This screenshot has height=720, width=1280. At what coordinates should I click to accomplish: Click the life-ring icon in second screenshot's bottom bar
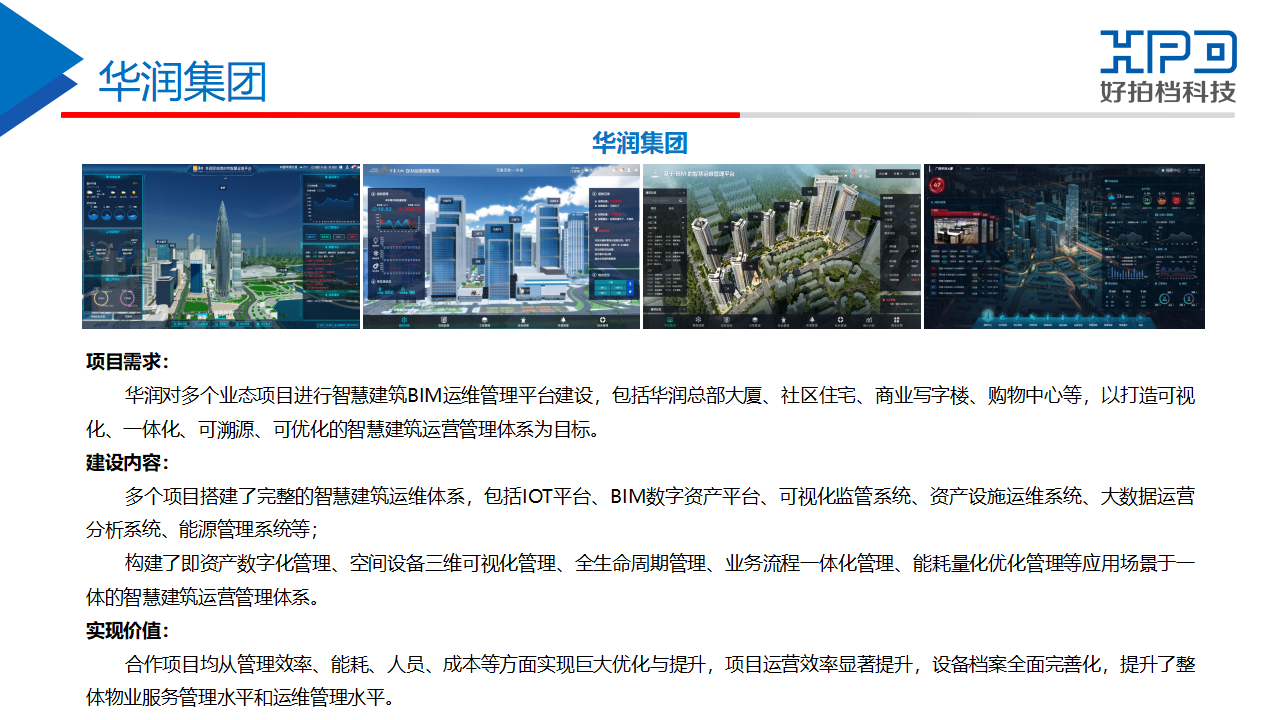pyautogui.click(x=602, y=320)
